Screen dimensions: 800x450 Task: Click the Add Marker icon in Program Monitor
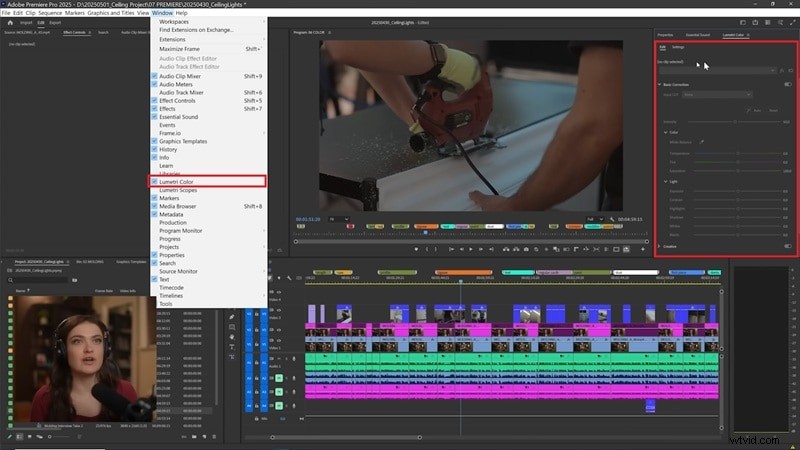416,249
